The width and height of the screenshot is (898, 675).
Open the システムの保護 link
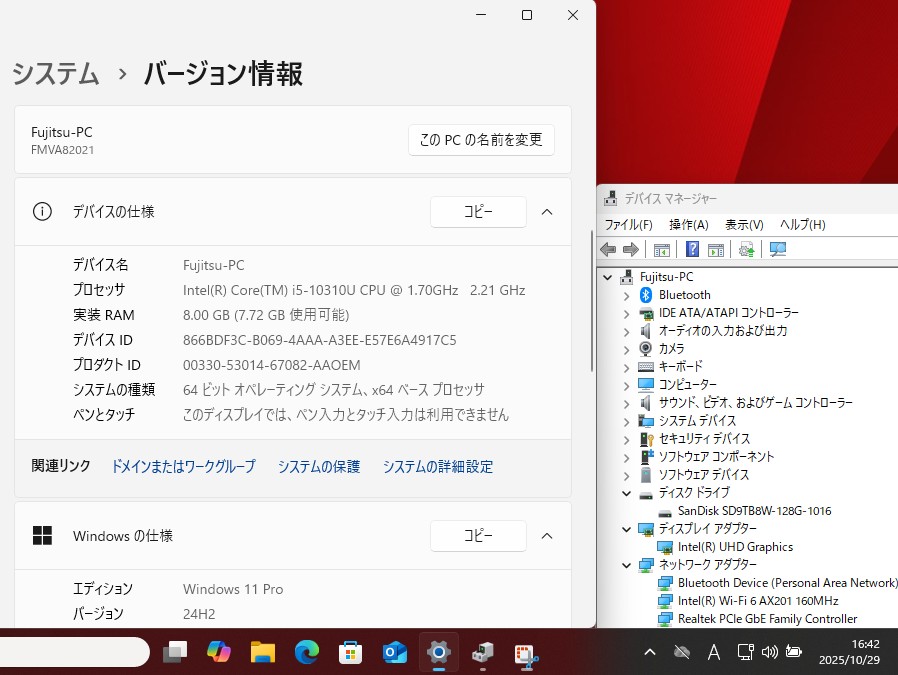click(318, 467)
